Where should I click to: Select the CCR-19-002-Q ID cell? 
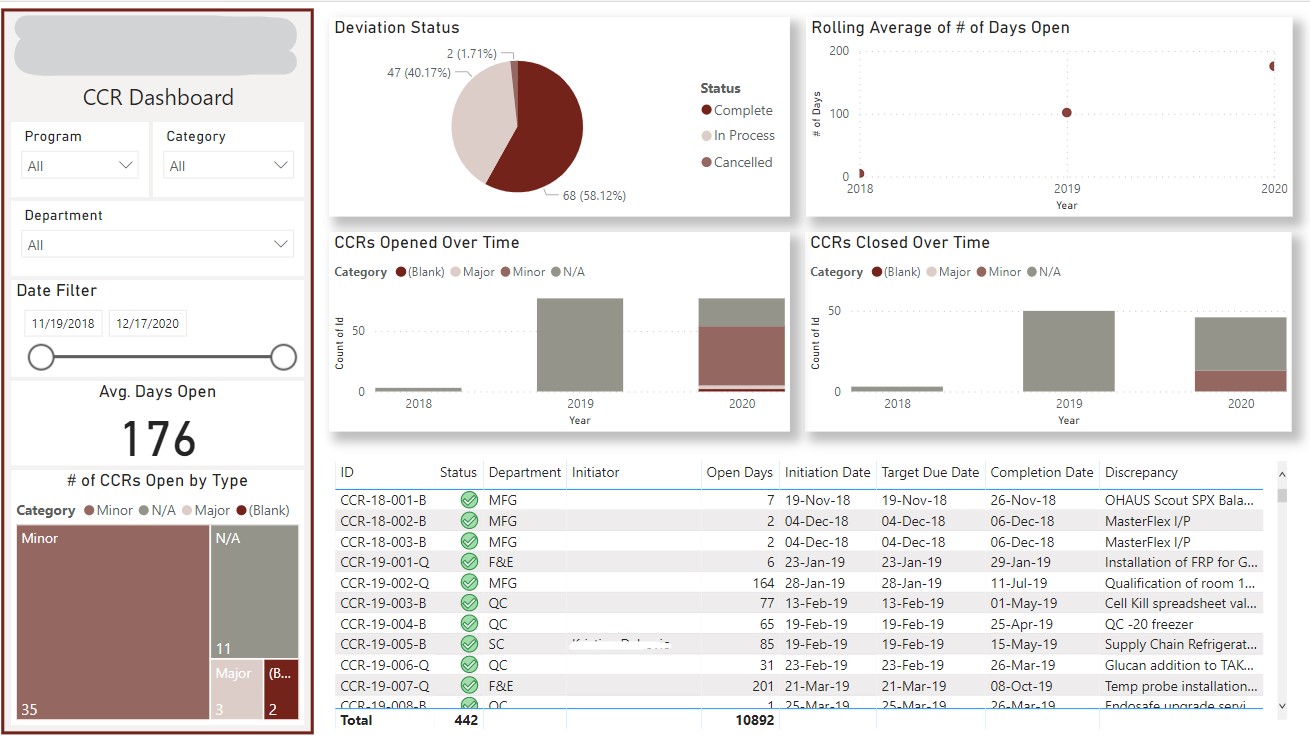click(385, 583)
